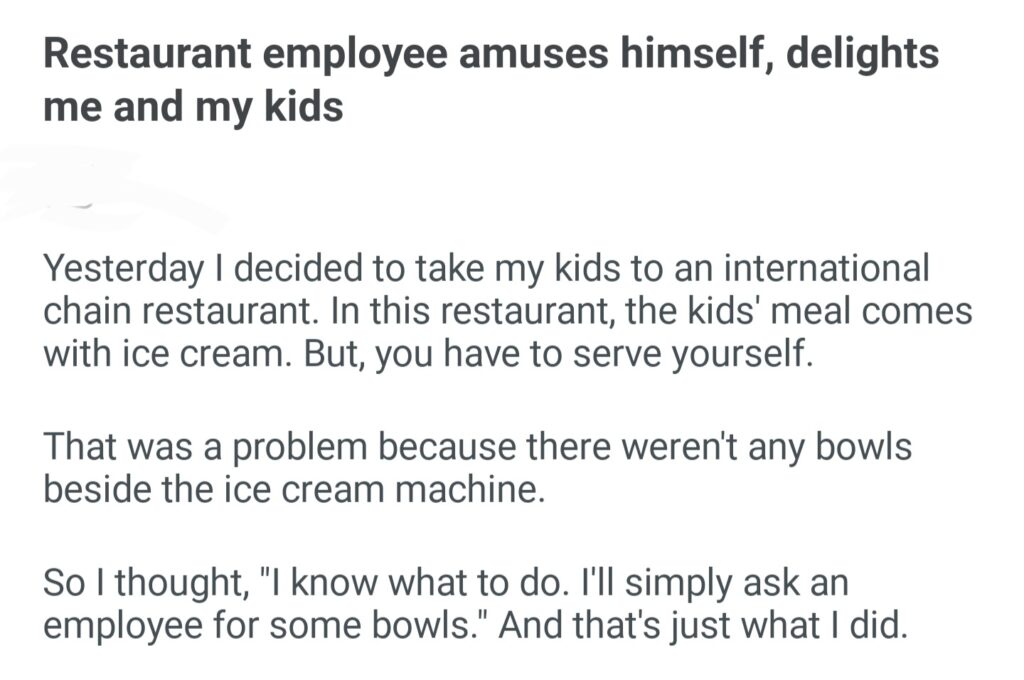The width and height of the screenshot is (1024, 680).
Task: Click the words "weren't any bowls"
Action: (766, 447)
